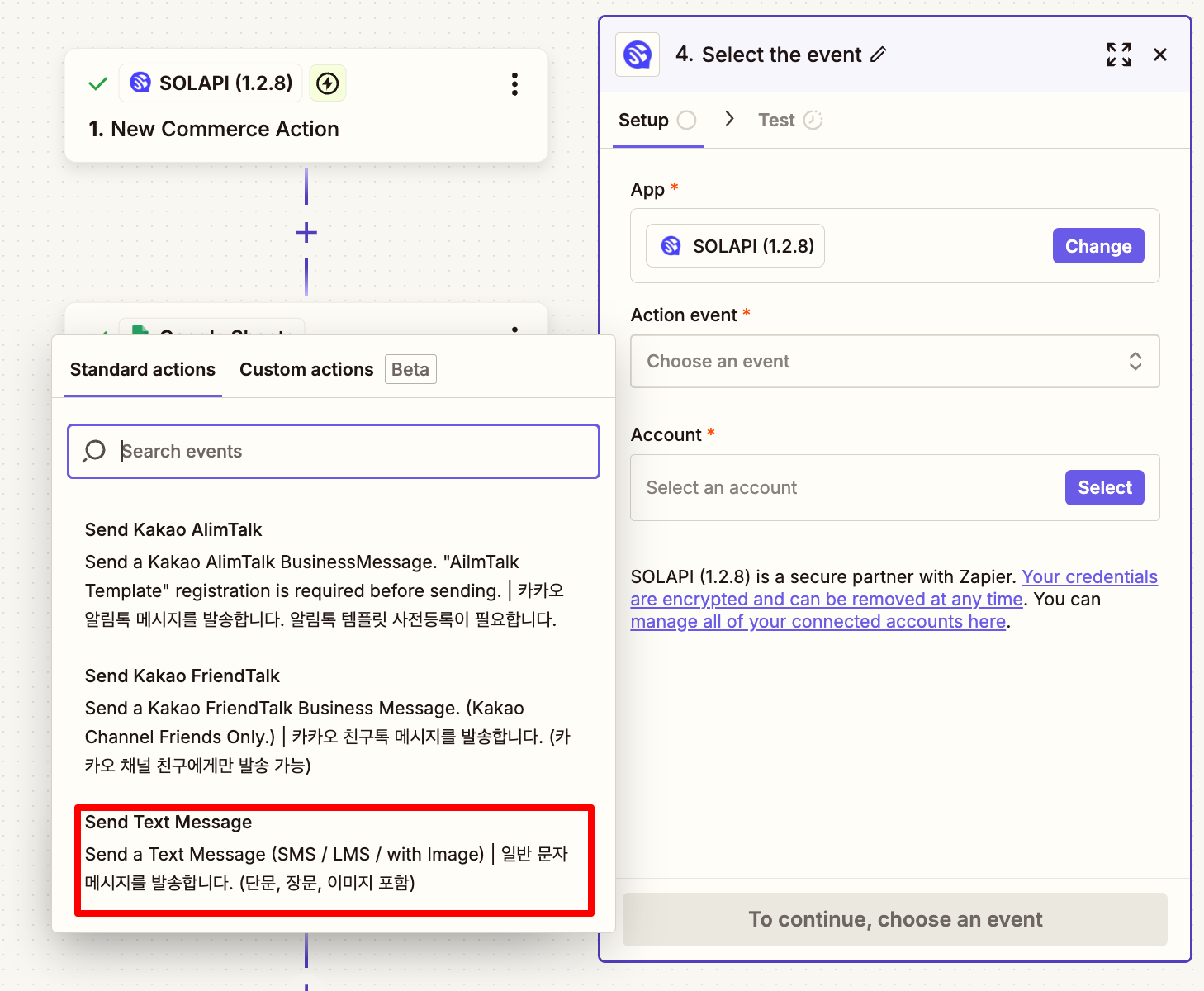Click the SOLAPI icon in App field
Viewport: 1204px width, 991px height.
tap(671, 245)
